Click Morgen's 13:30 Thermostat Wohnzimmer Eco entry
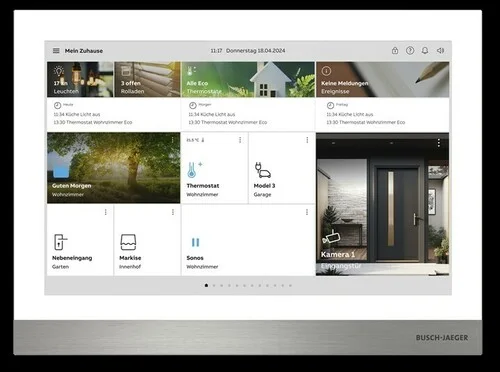Screen dimensions: 500x372 coord(228,122)
